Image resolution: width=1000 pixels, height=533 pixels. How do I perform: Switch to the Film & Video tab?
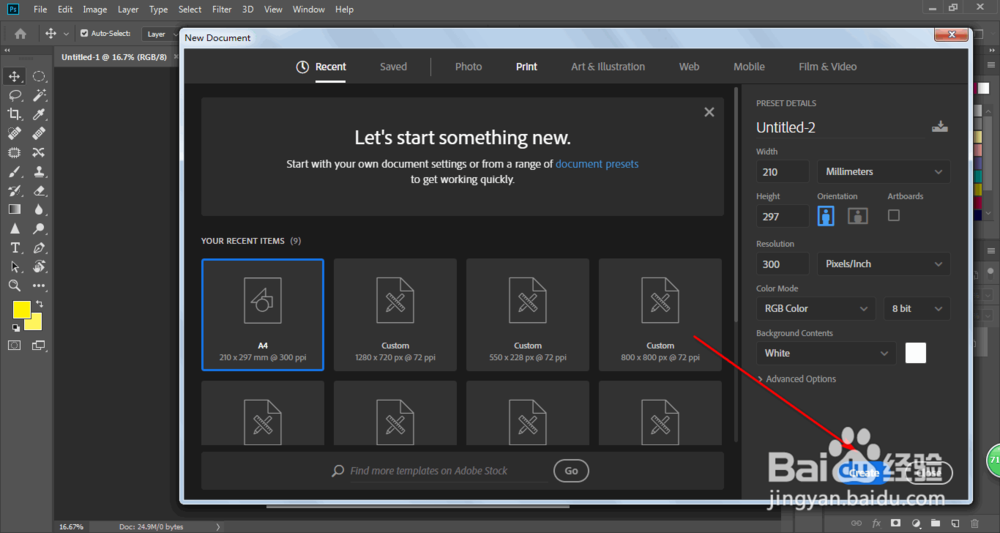point(827,66)
